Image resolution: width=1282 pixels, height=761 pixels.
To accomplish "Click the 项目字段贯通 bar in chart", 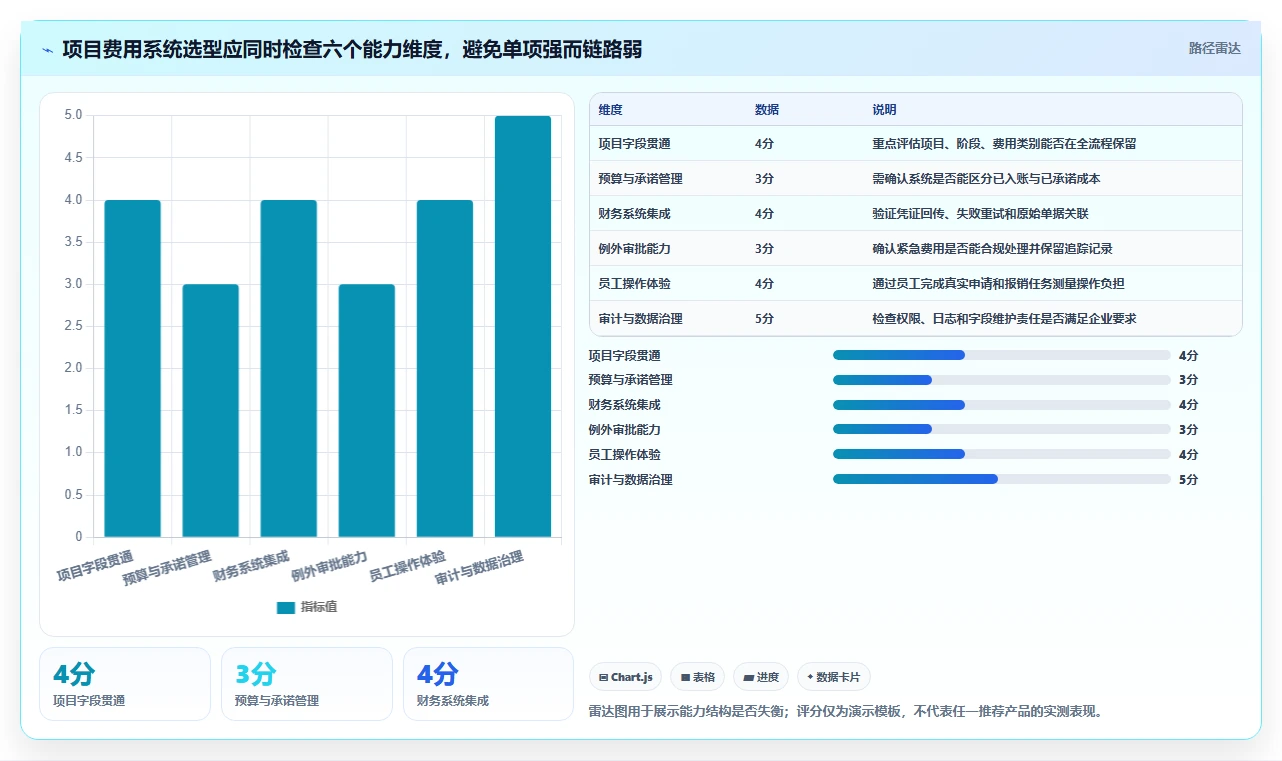I will click(132, 368).
